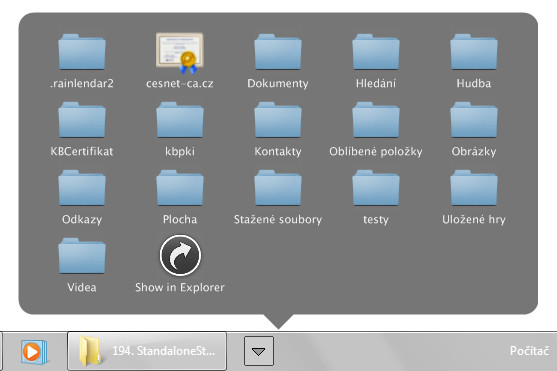
Task: Open the testy folder icon
Action: point(376,188)
